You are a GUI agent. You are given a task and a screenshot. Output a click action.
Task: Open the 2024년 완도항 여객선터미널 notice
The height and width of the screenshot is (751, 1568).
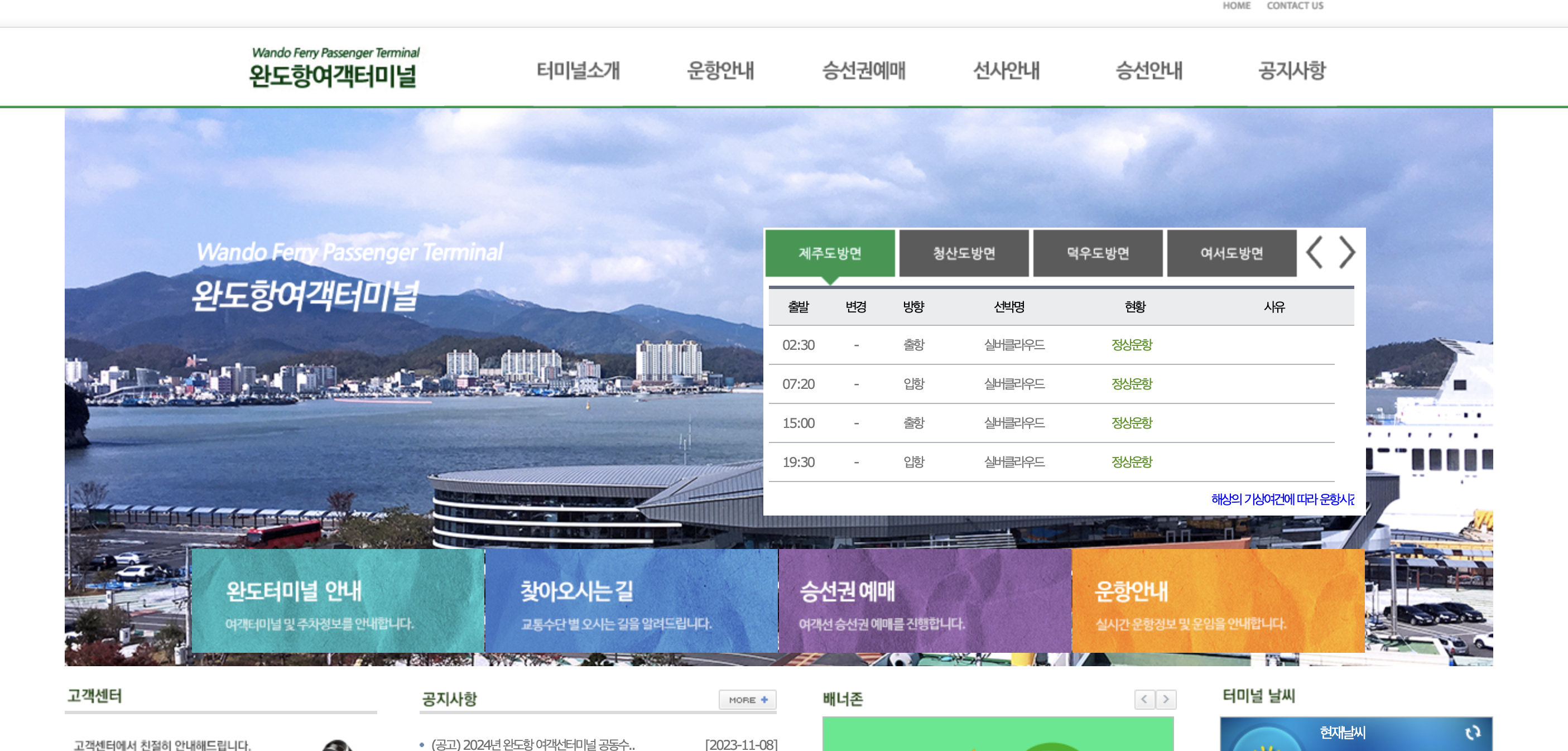click(x=532, y=744)
